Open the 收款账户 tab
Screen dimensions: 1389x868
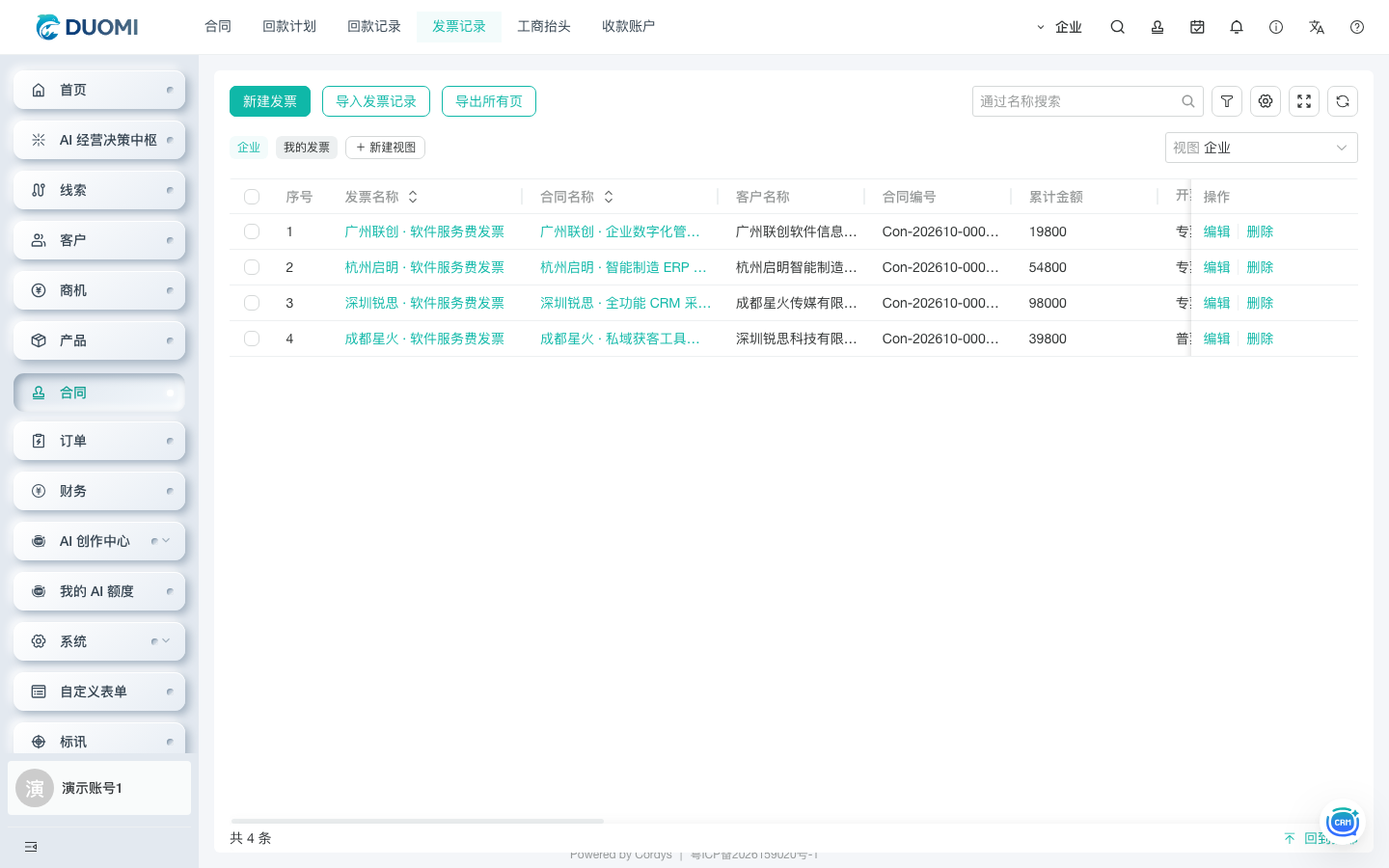coord(629,27)
